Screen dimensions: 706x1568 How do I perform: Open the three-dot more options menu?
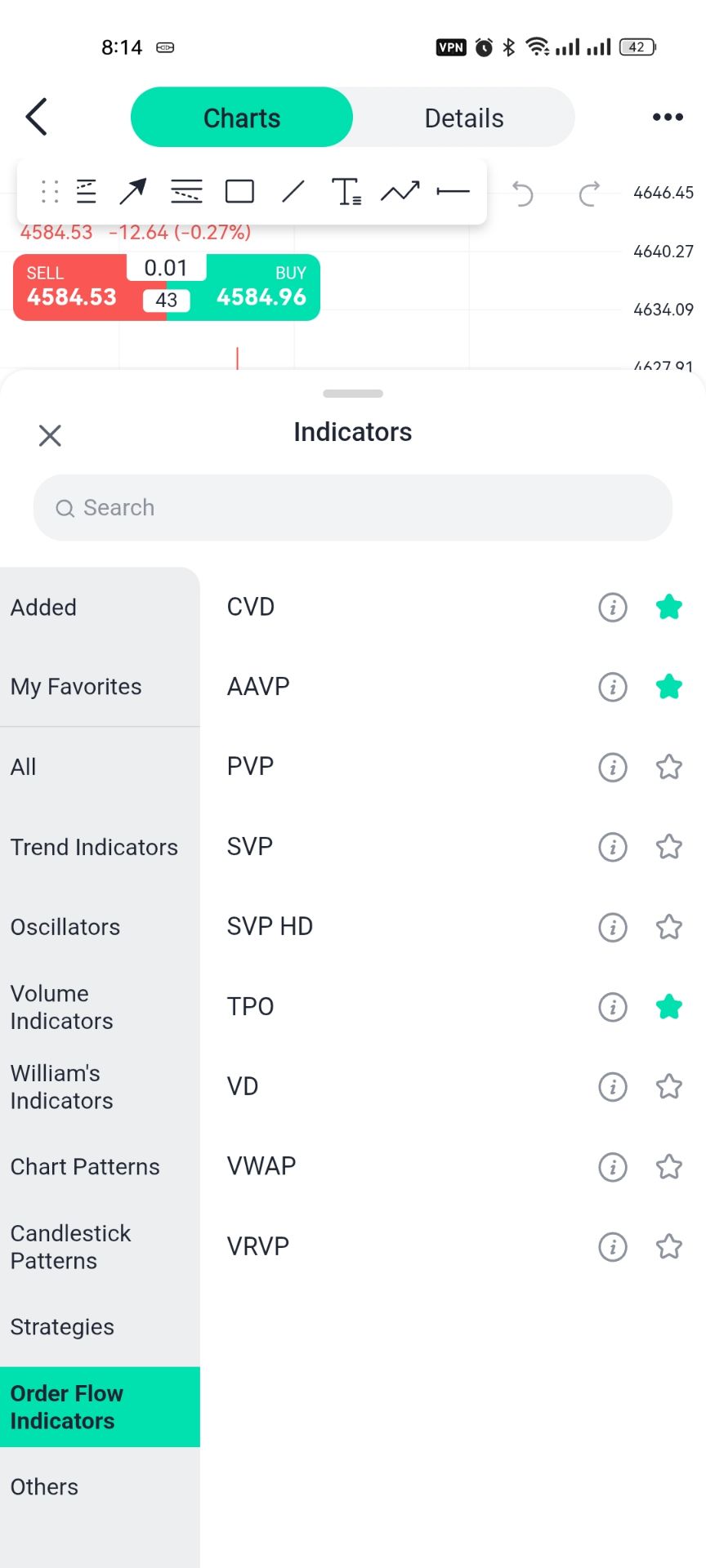pyautogui.click(x=668, y=118)
